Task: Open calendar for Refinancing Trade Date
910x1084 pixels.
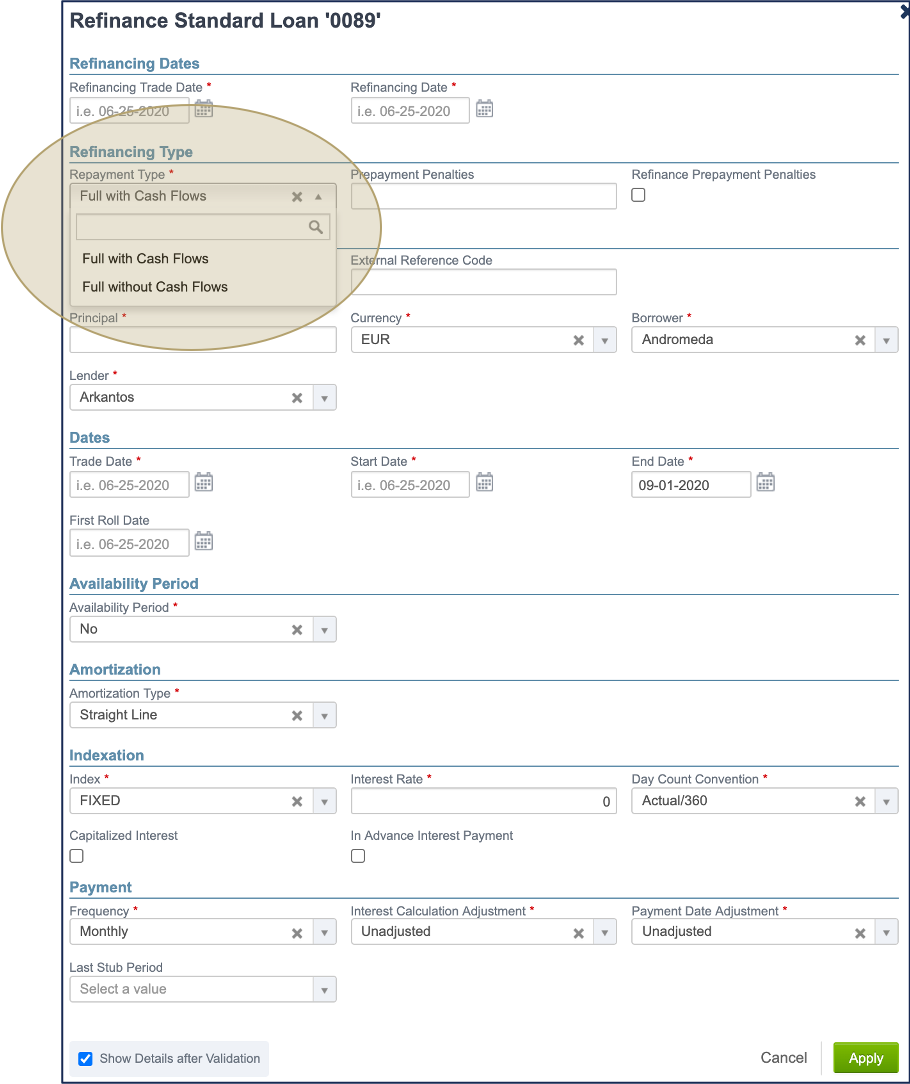Action: coord(203,109)
